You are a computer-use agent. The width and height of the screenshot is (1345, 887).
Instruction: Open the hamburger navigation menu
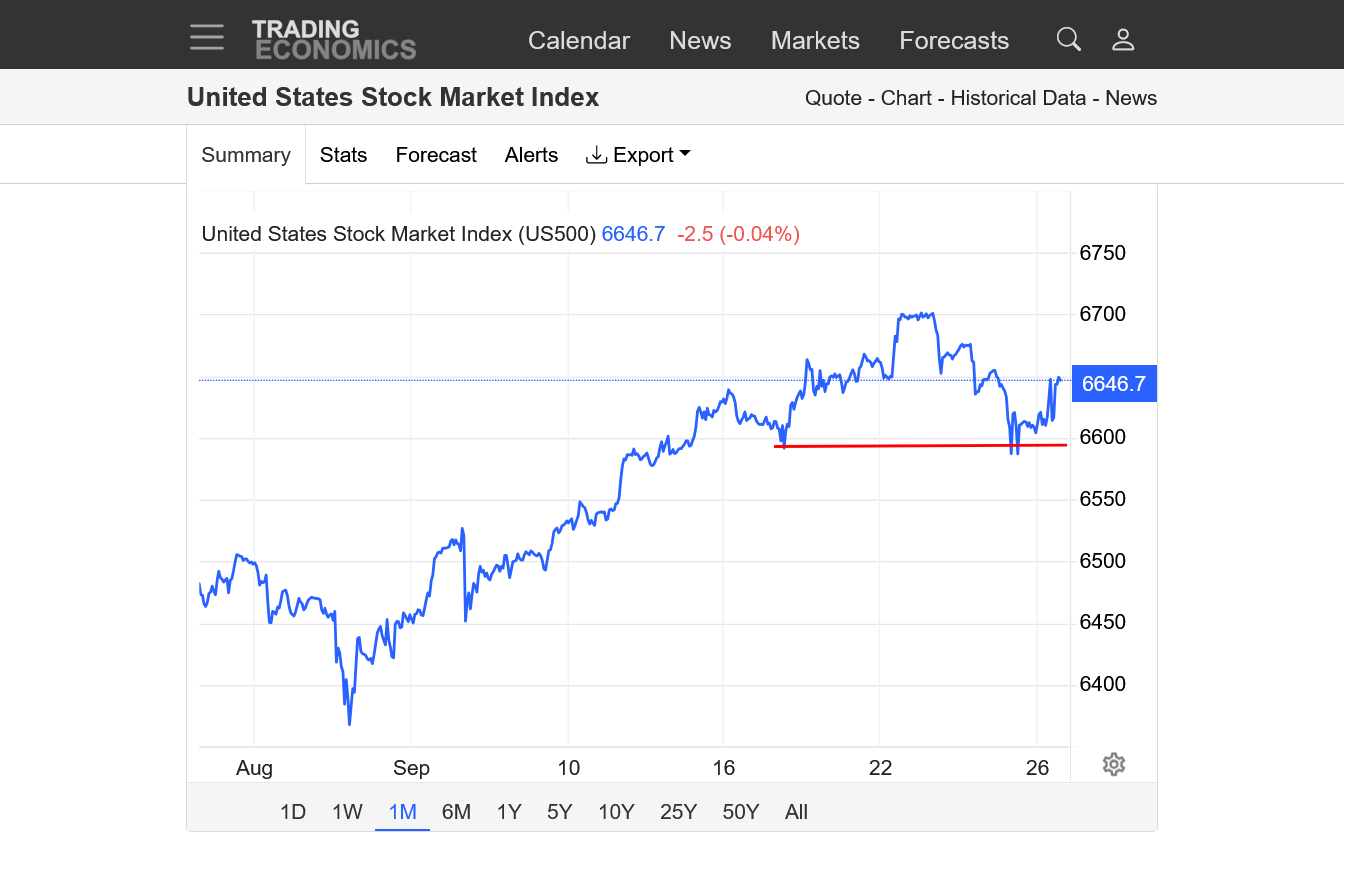click(207, 38)
